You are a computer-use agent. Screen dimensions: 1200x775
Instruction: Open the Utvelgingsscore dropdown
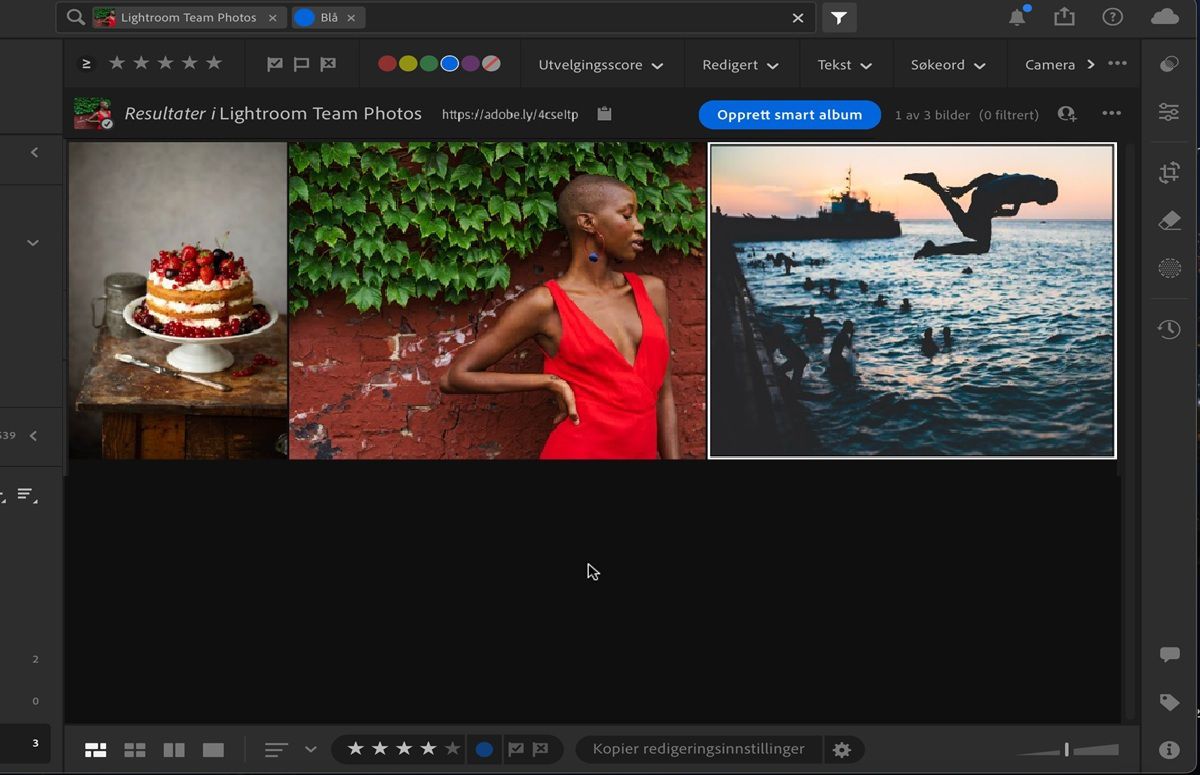pos(600,63)
